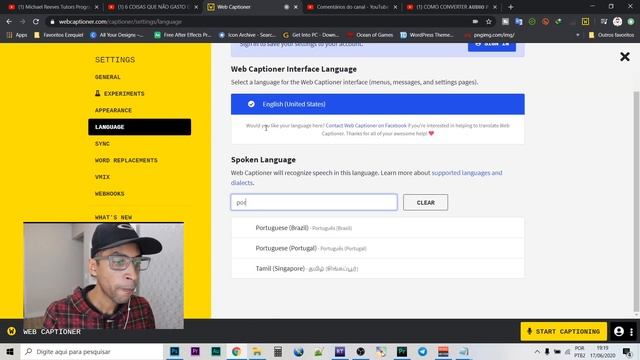
Task: Choose Tamil (Singapore) from results
Action: click(378, 269)
